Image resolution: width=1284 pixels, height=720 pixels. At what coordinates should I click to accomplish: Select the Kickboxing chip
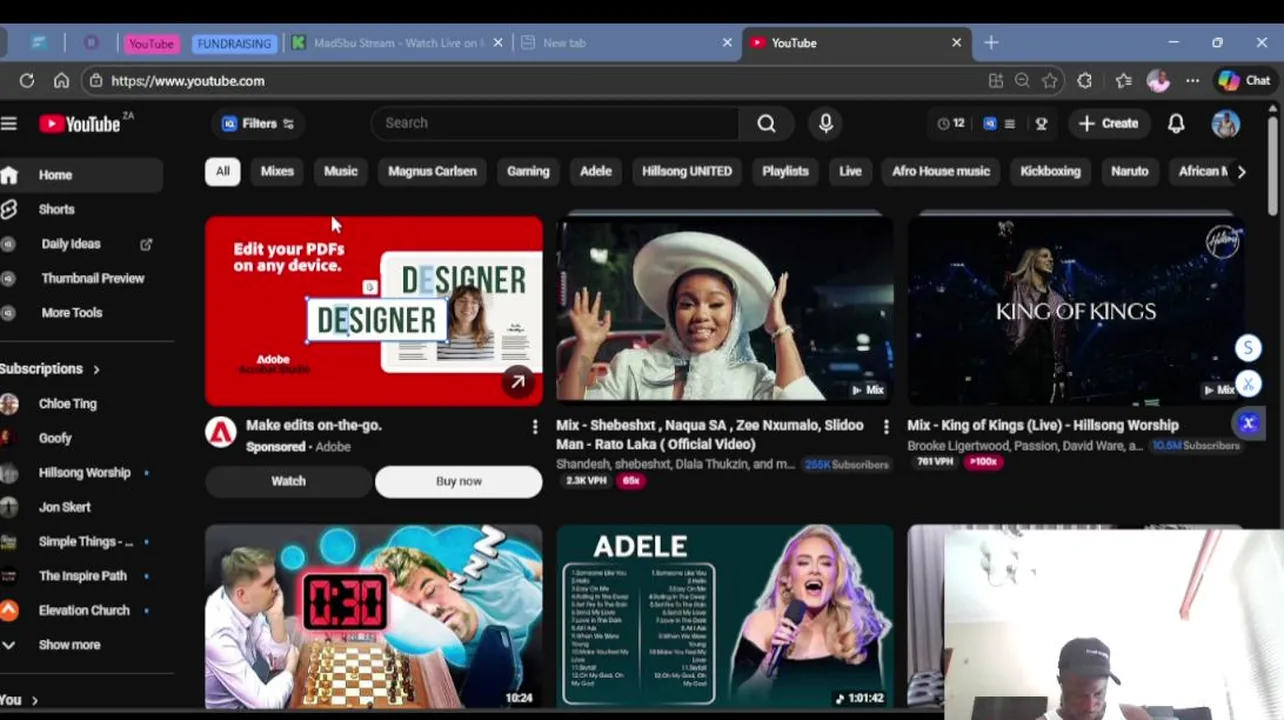point(1050,171)
